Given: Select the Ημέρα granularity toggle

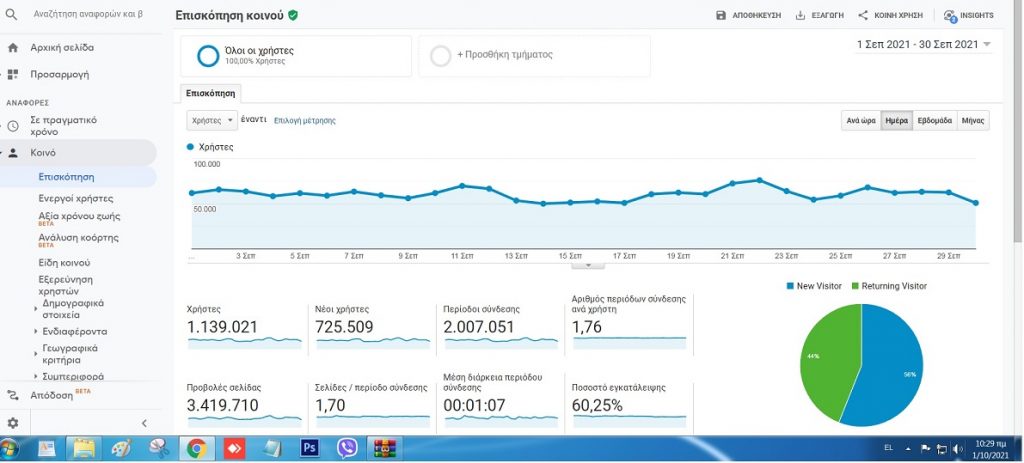Looking at the screenshot, I should pos(896,120).
